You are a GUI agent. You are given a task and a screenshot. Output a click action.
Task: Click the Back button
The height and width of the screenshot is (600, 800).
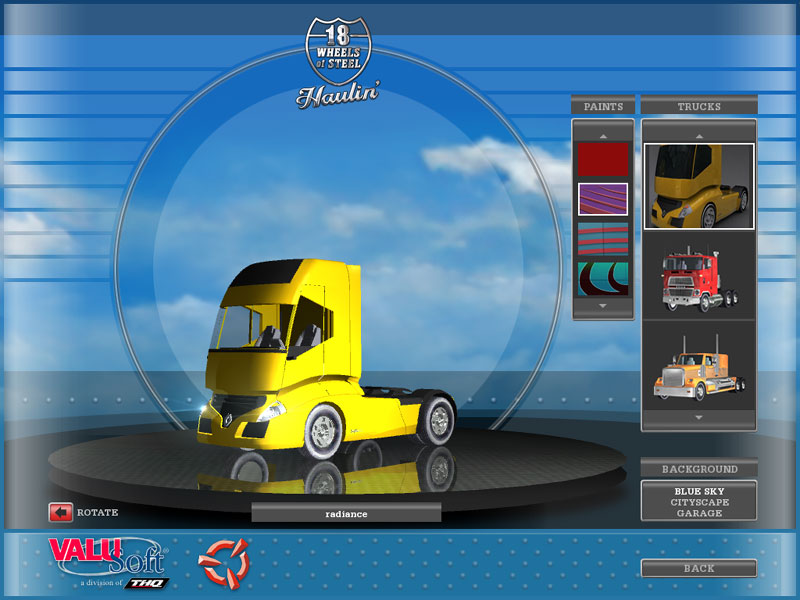[x=699, y=568]
